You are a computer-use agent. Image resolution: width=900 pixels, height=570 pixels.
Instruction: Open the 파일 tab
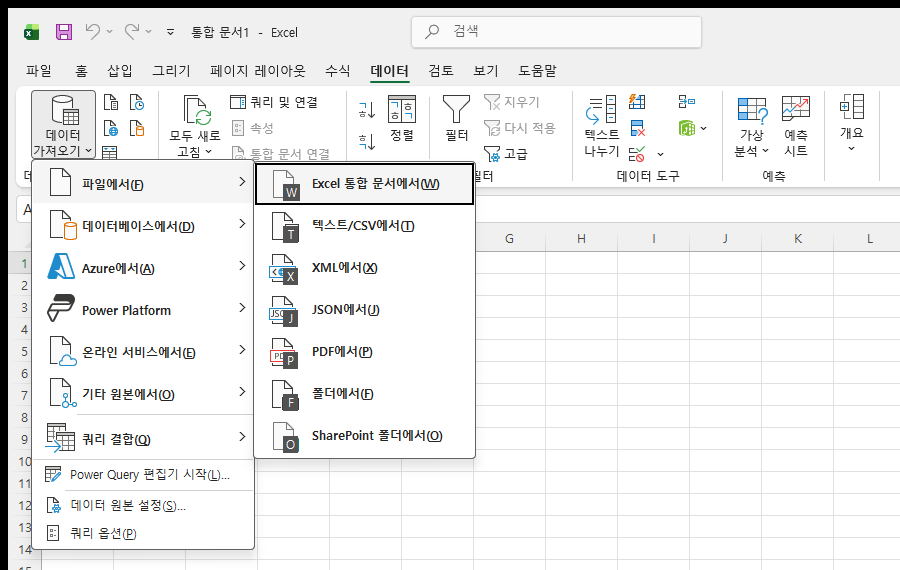pos(39,71)
